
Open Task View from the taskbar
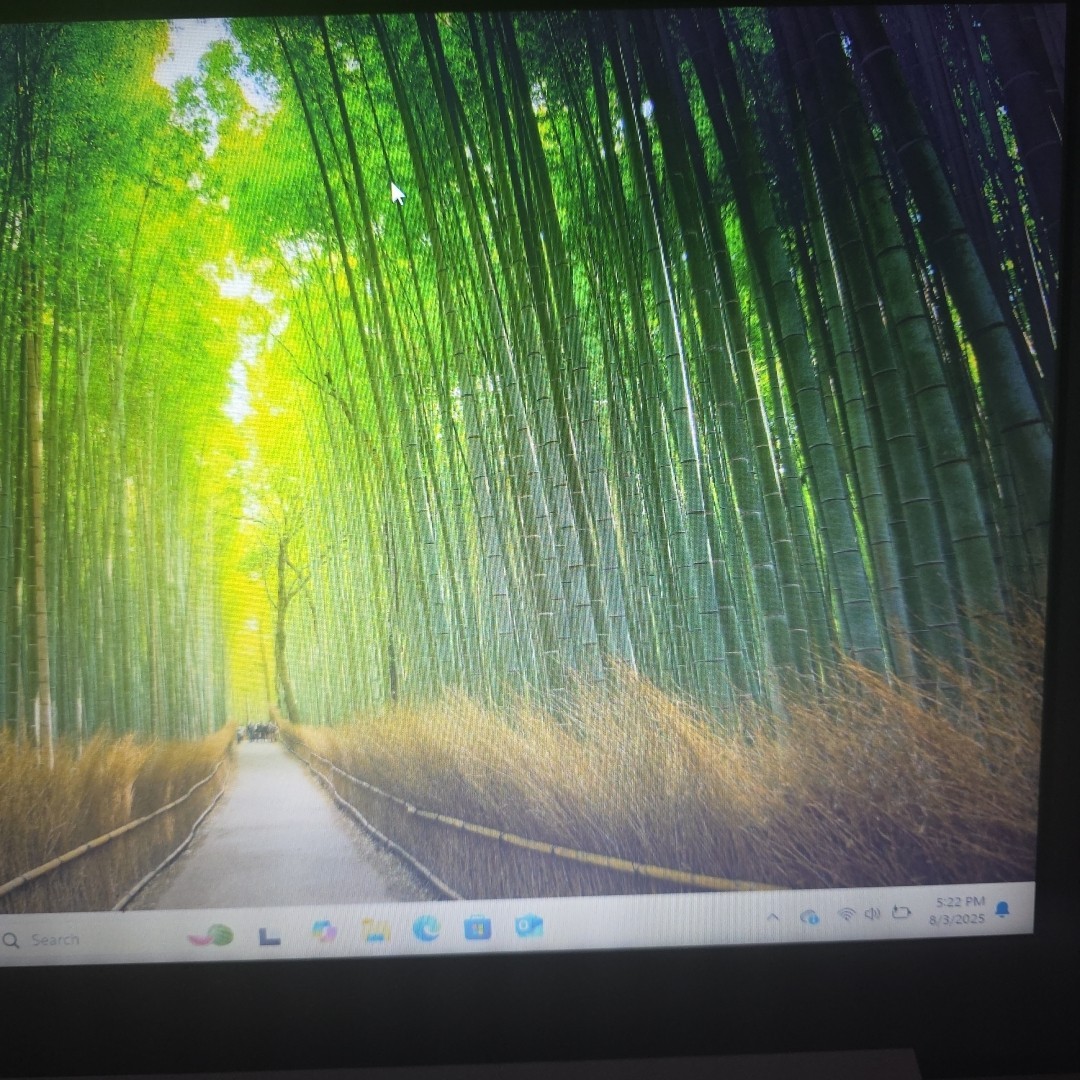(269, 935)
